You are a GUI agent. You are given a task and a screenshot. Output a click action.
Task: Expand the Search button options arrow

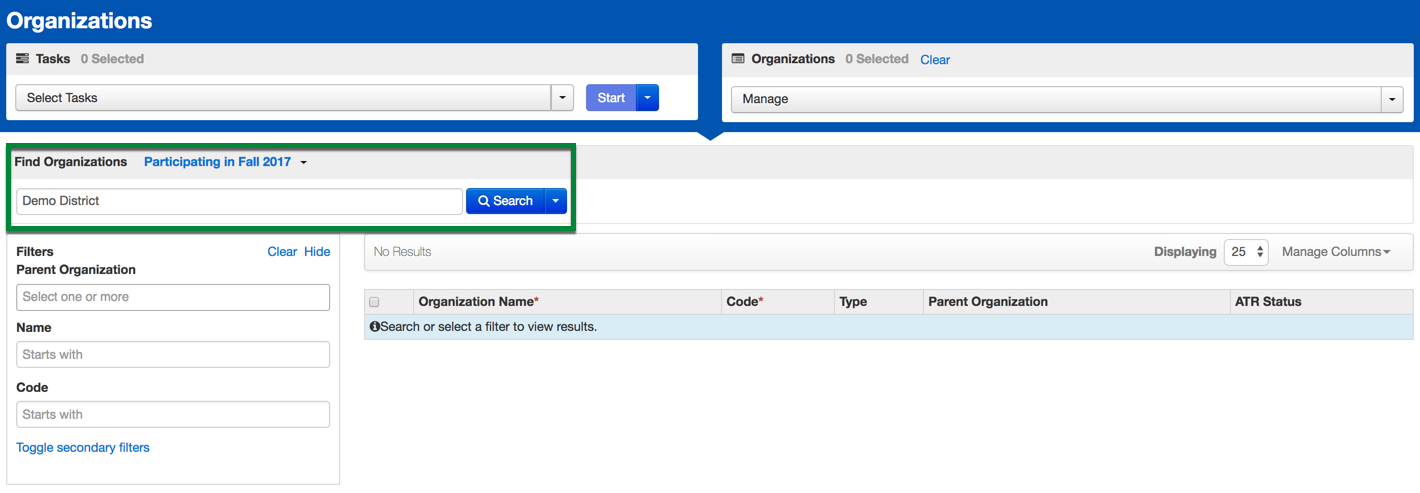tap(555, 201)
